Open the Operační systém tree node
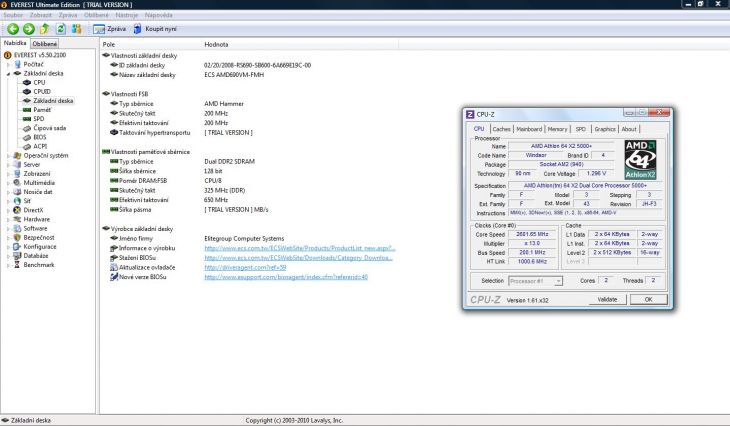730x426 pixels. [x=46, y=156]
